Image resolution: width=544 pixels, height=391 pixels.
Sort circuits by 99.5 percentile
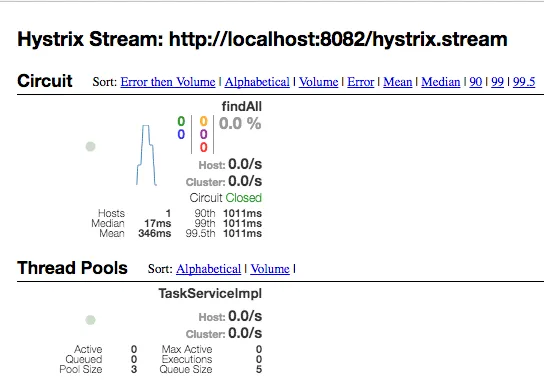524,82
